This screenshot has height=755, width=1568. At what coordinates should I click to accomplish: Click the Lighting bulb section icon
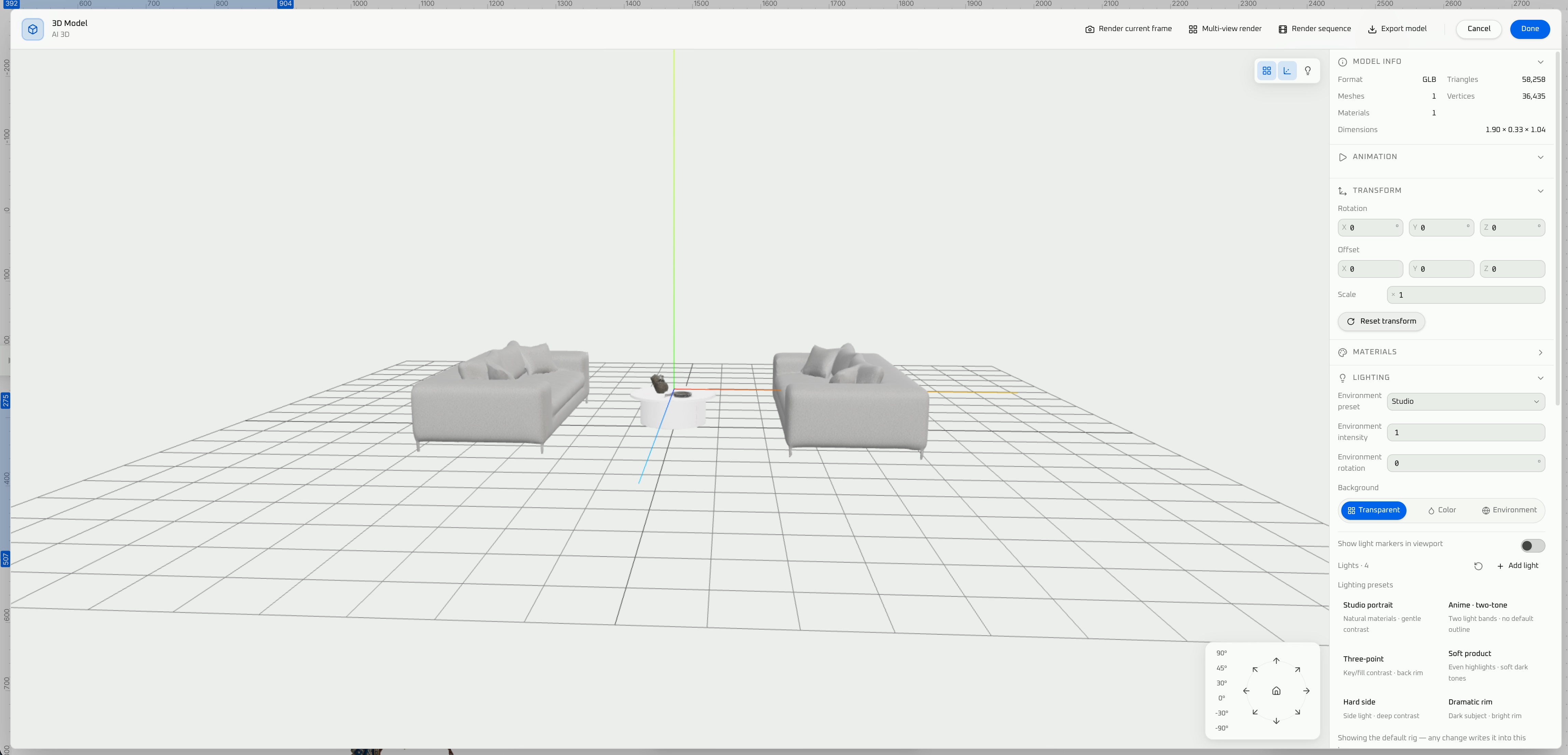[x=1343, y=378]
